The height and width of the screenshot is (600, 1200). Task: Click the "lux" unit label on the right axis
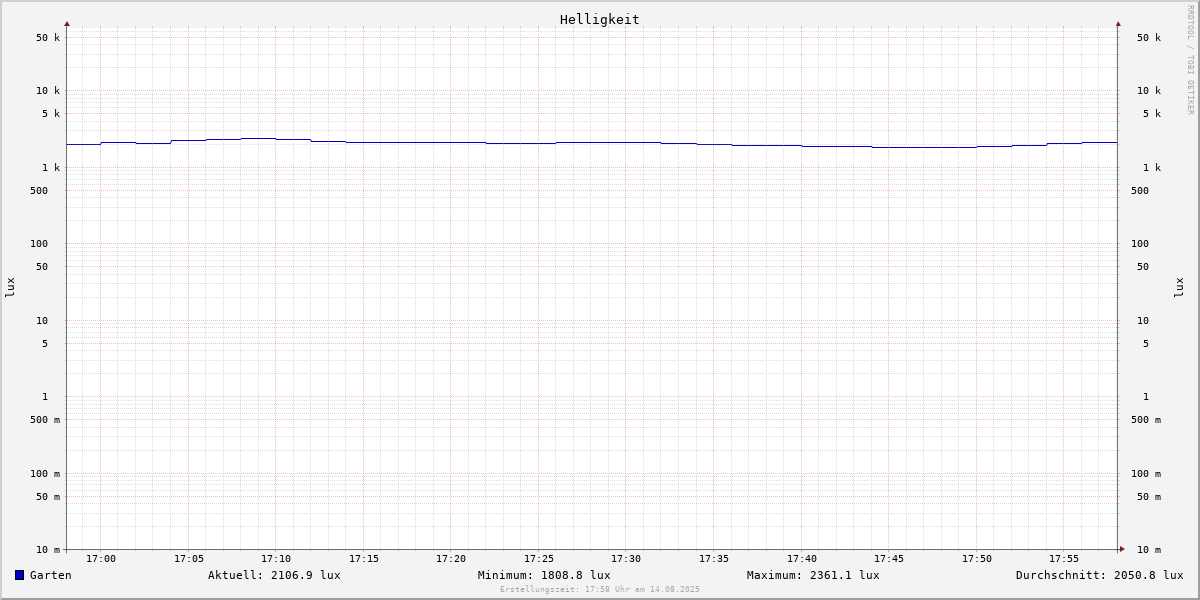(1179, 287)
